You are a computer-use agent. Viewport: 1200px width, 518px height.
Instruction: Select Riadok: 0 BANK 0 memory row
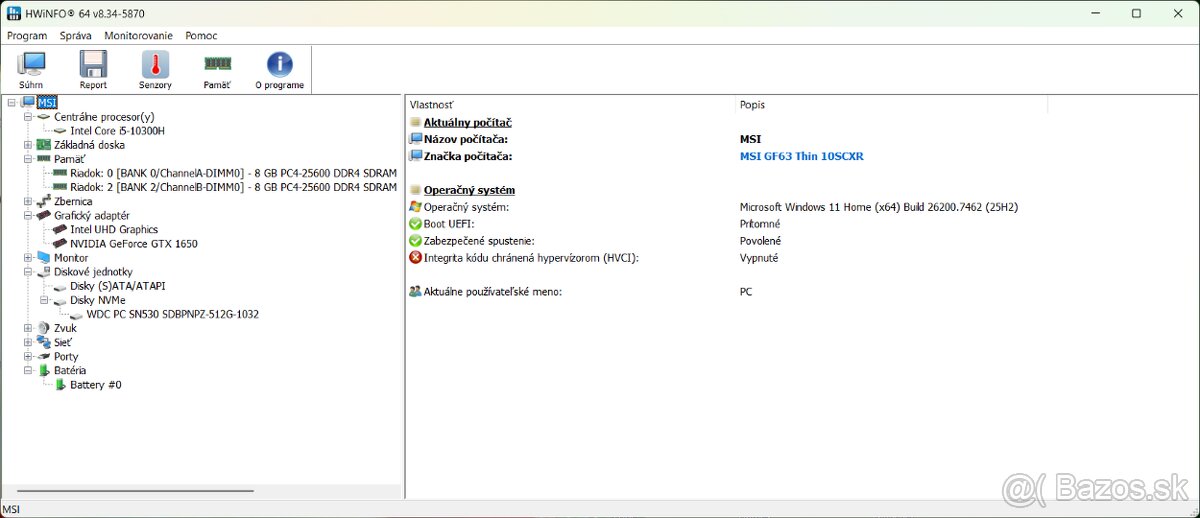[x=233, y=173]
